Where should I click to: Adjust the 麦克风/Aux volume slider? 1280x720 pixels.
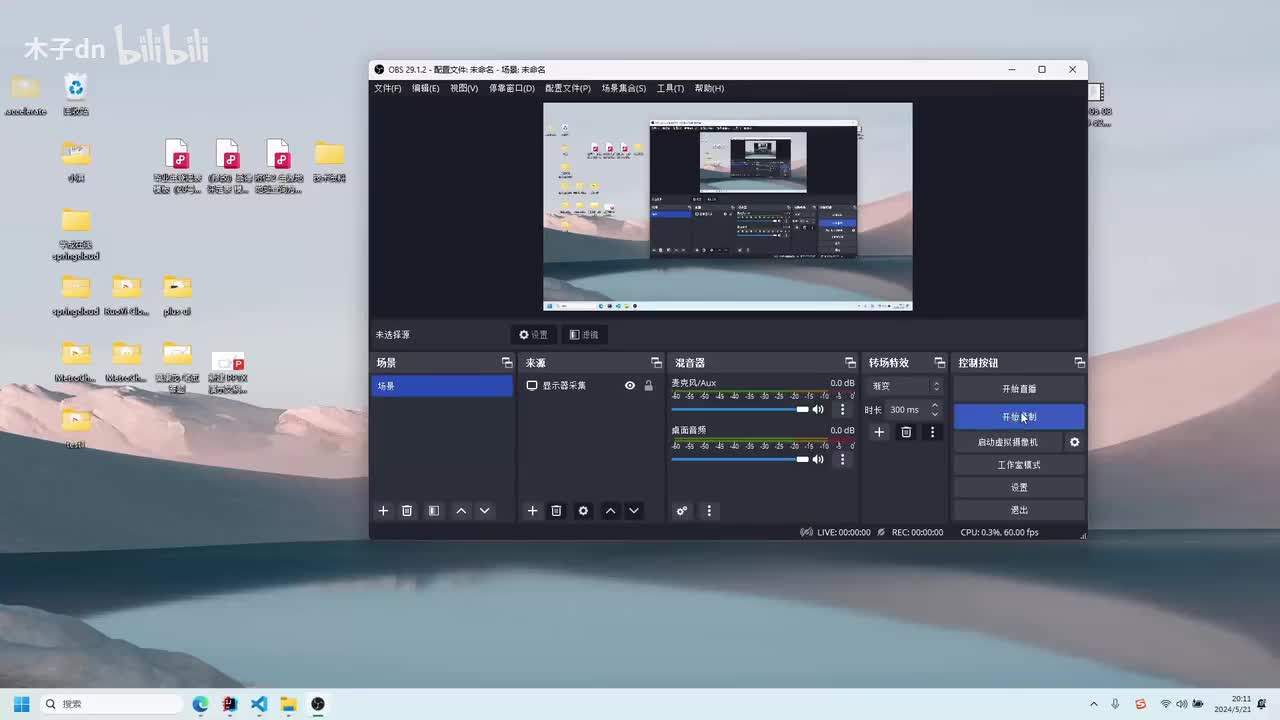tap(740, 409)
